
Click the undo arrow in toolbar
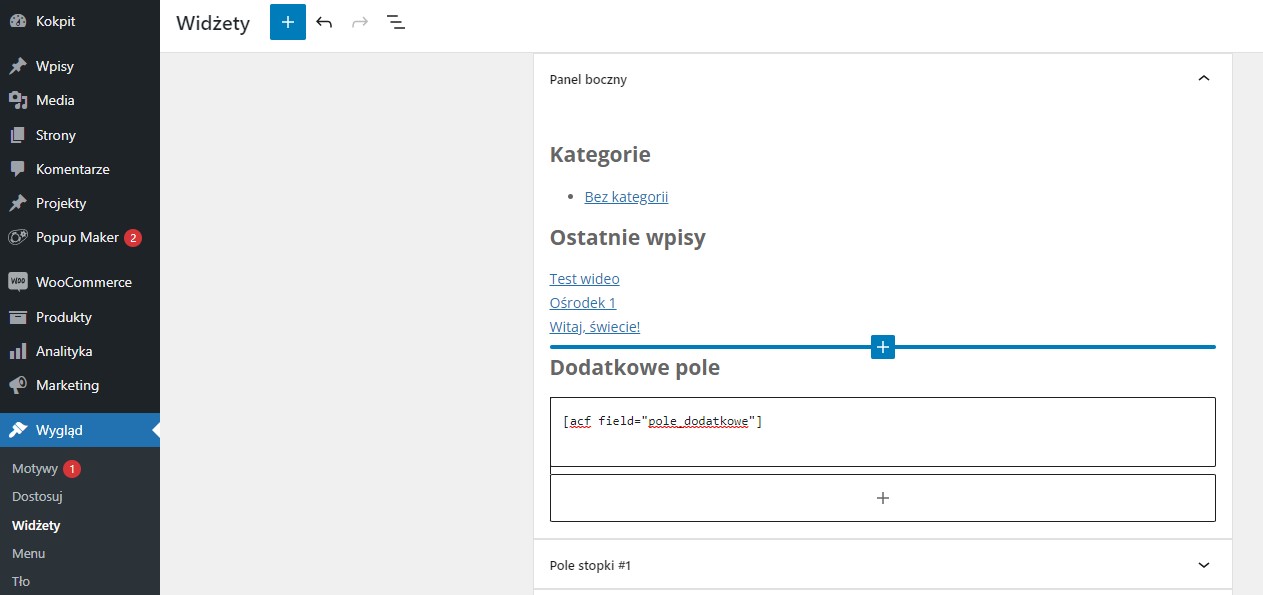click(x=324, y=22)
